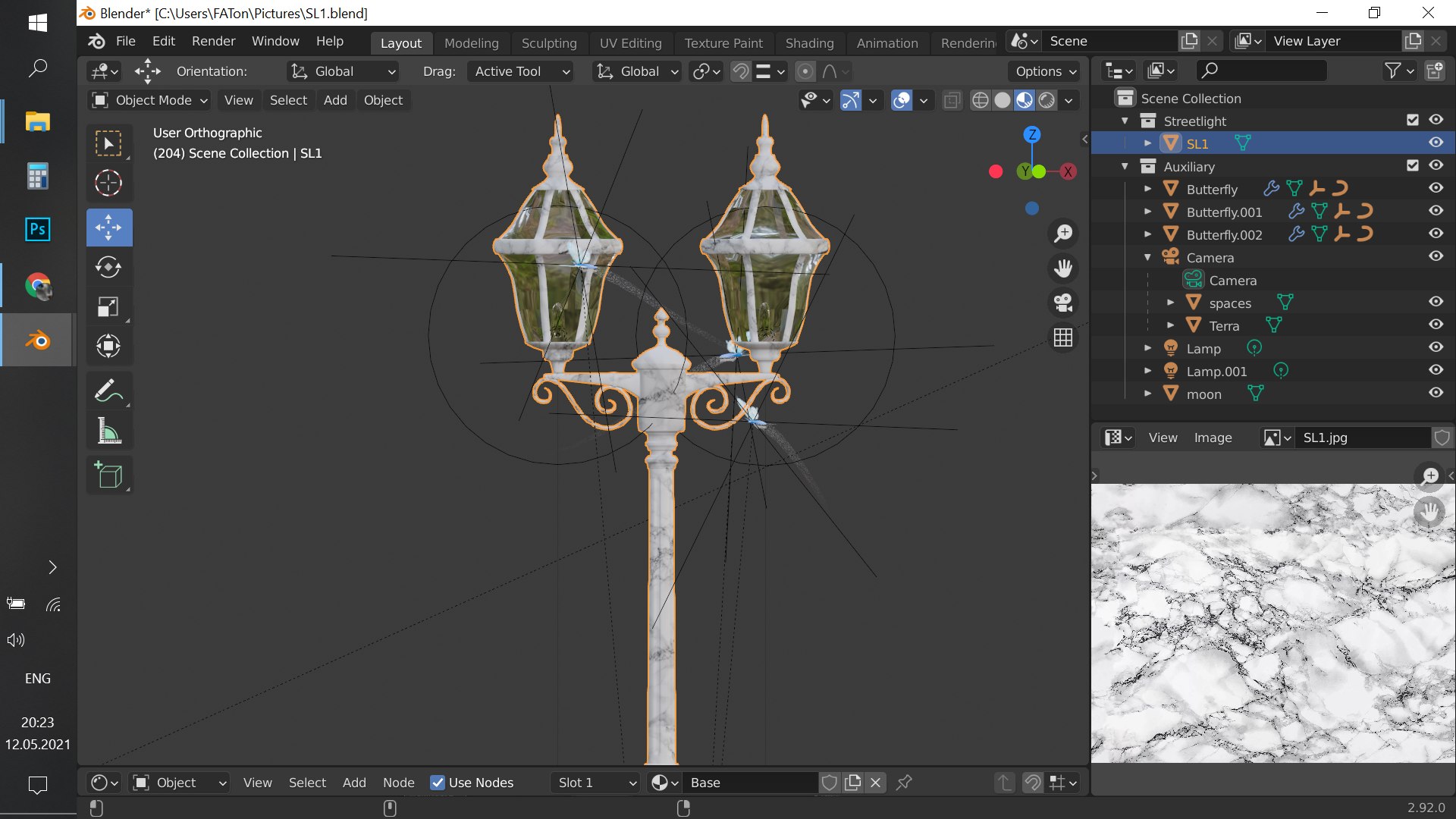This screenshot has width=1456, height=819.
Task: Disable the Use Nodes checkbox
Action: tap(438, 783)
